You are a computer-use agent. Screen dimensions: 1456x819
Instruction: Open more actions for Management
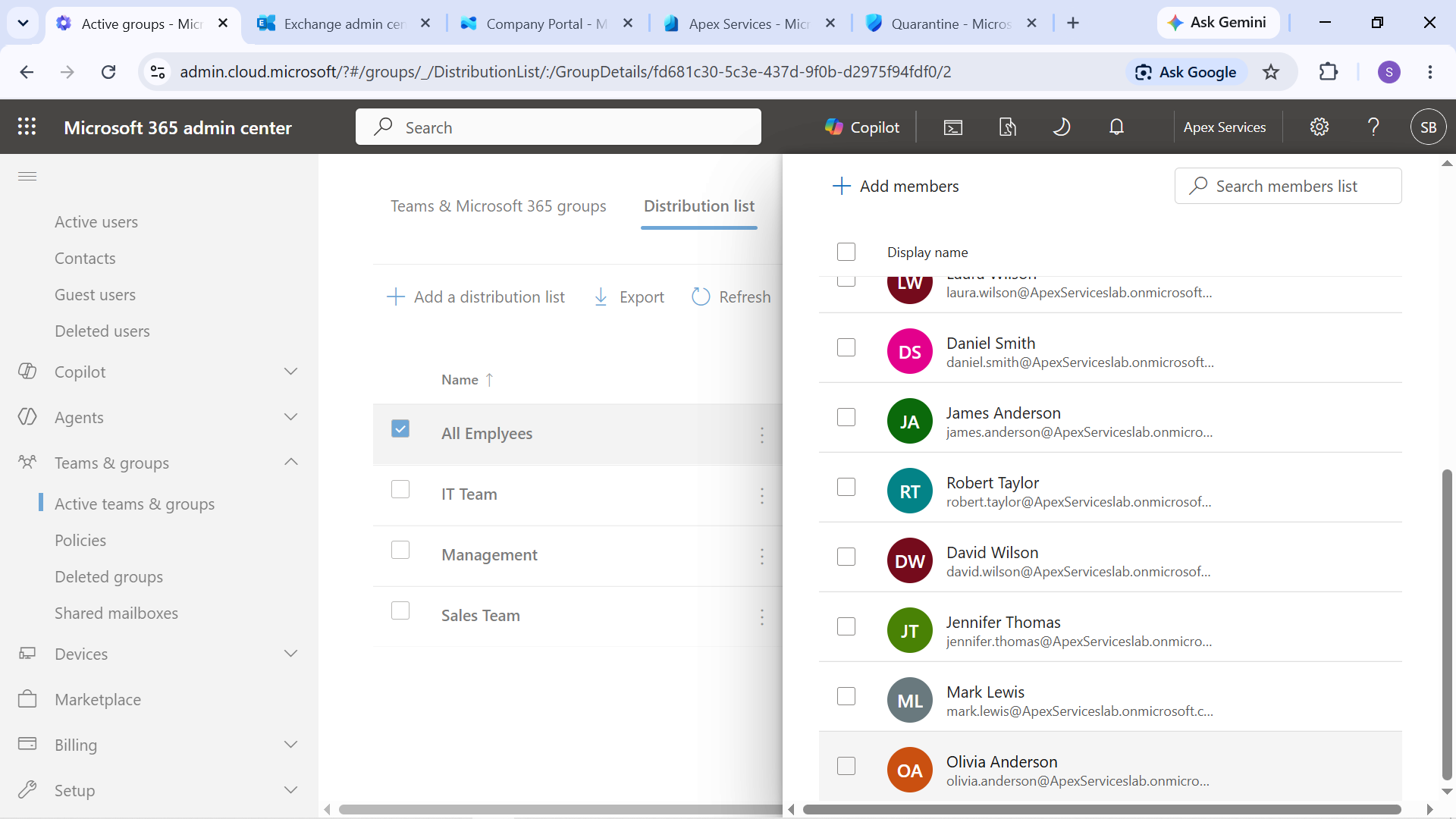pos(762,556)
